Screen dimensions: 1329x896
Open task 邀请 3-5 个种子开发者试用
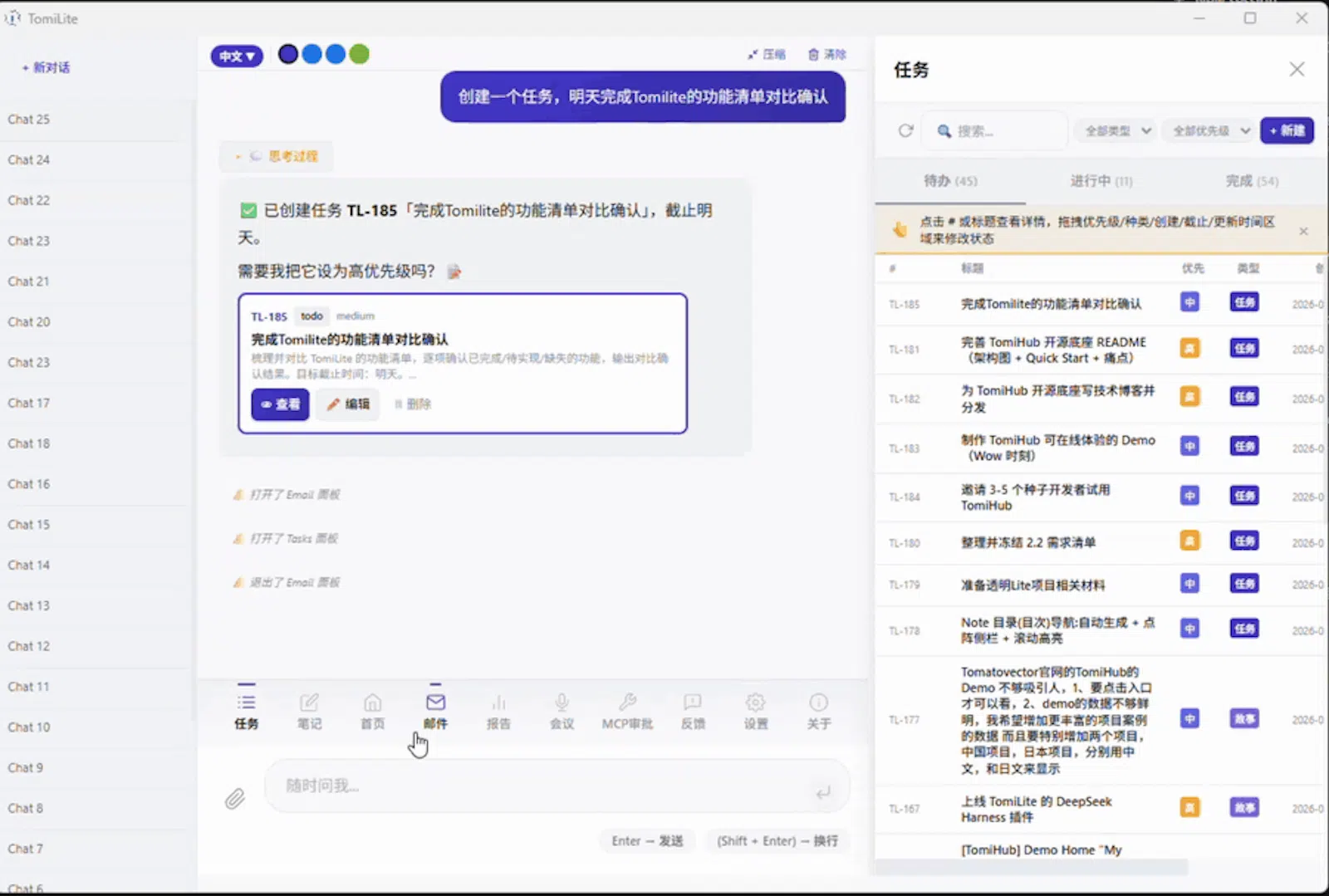1035,497
